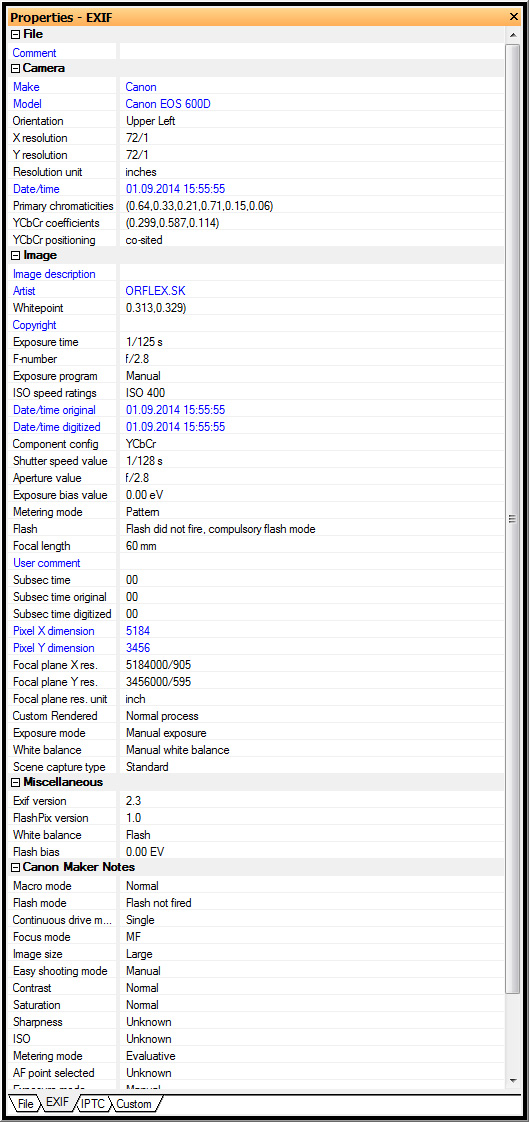
Task: Select the YCbCr coefficients row
Action: [256, 223]
